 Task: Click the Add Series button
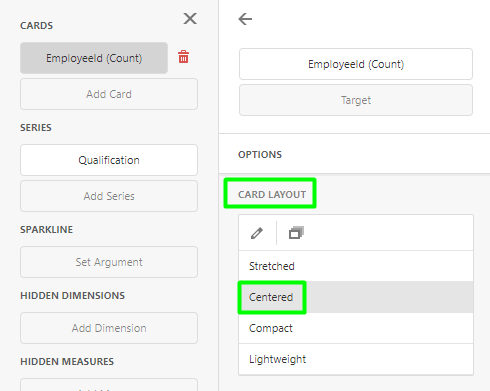(x=109, y=196)
